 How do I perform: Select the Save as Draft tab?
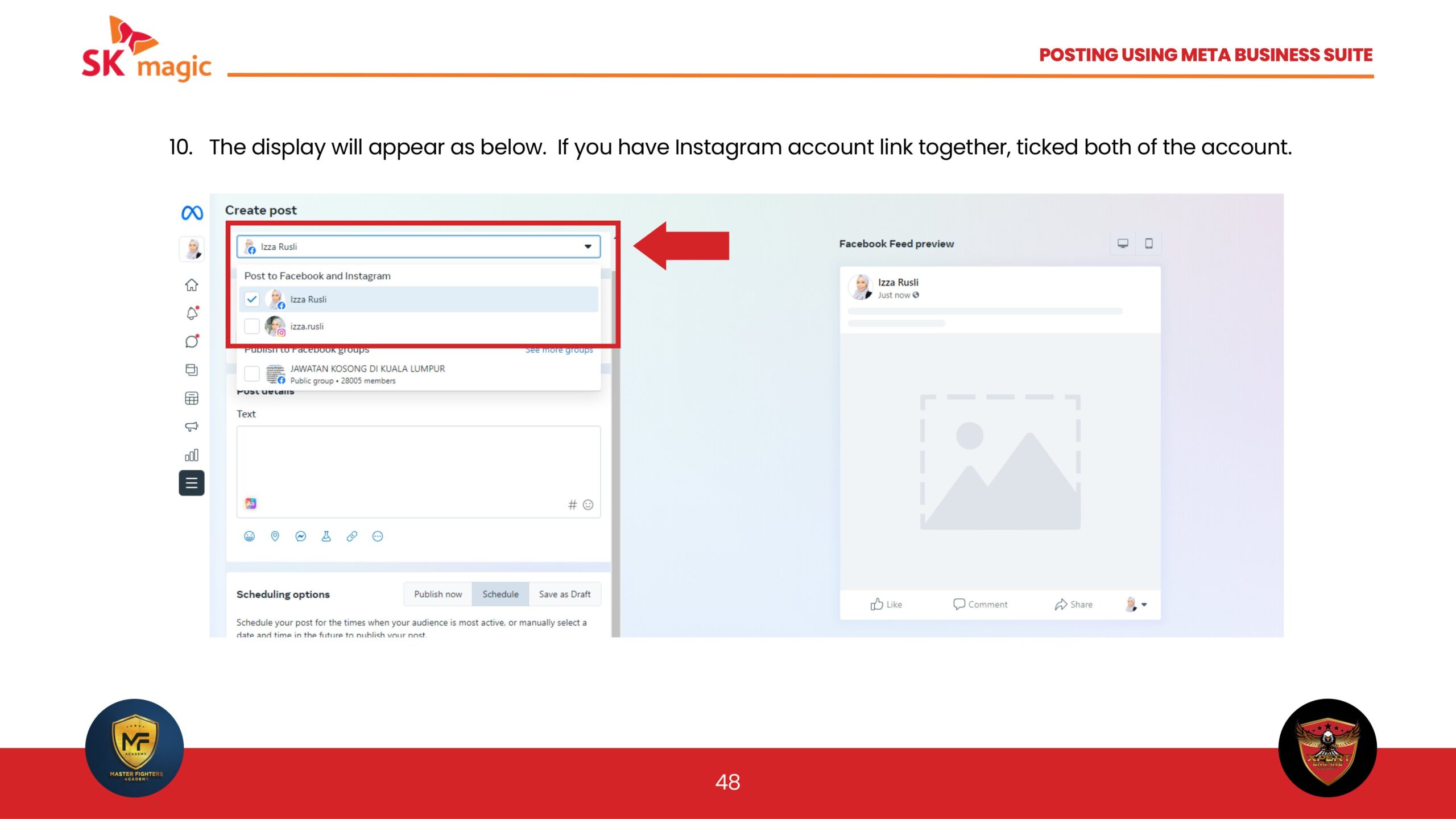pyautogui.click(x=564, y=594)
